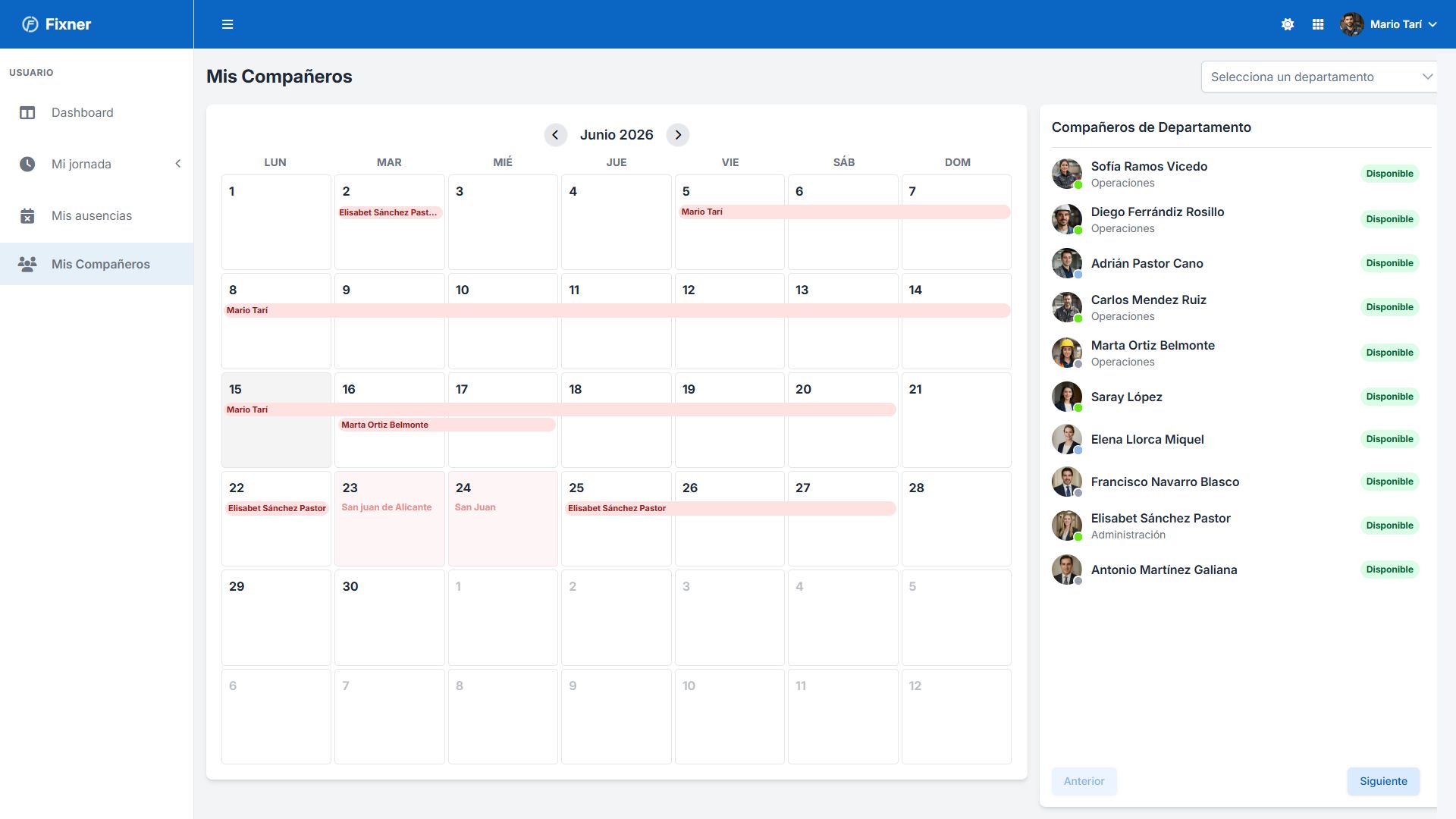
Task: Open the theme settings sun icon
Action: (x=1288, y=24)
